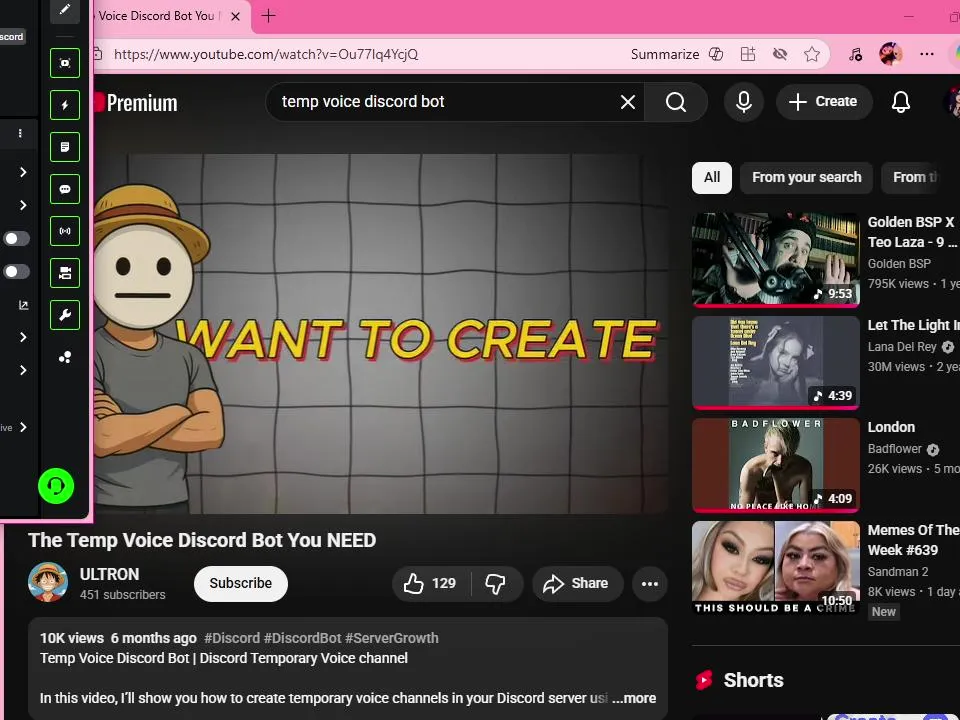Screen dimensions: 960x720
Task: Click the three-circles icon below the wrench
Action: (x=65, y=357)
